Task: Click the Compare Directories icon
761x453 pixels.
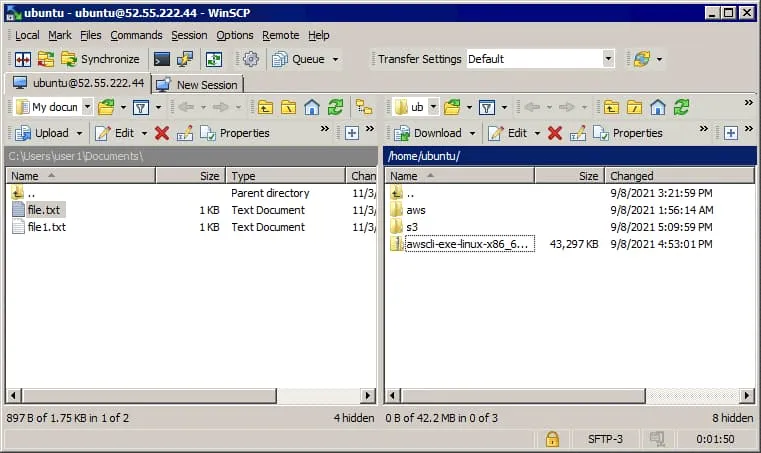Action: click(22, 59)
